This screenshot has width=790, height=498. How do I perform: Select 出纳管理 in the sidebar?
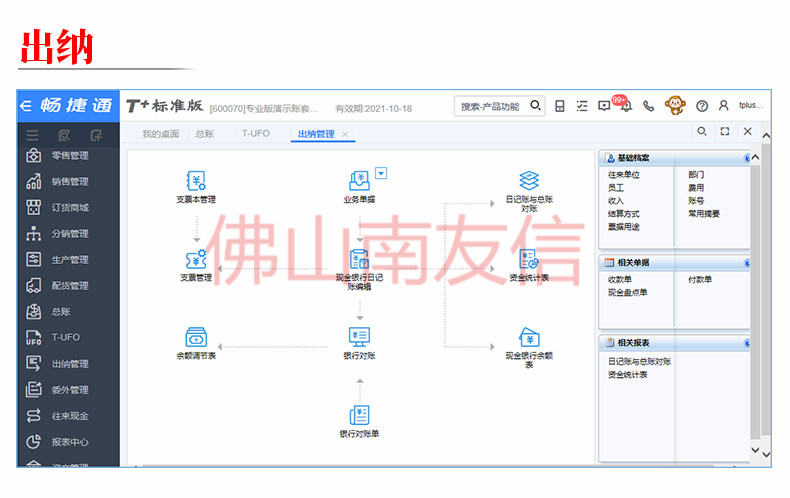point(69,363)
